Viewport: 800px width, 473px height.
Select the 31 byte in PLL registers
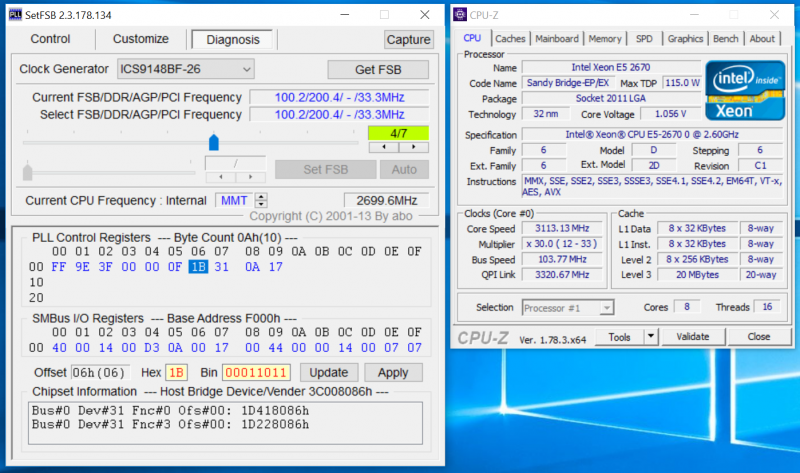(221, 267)
